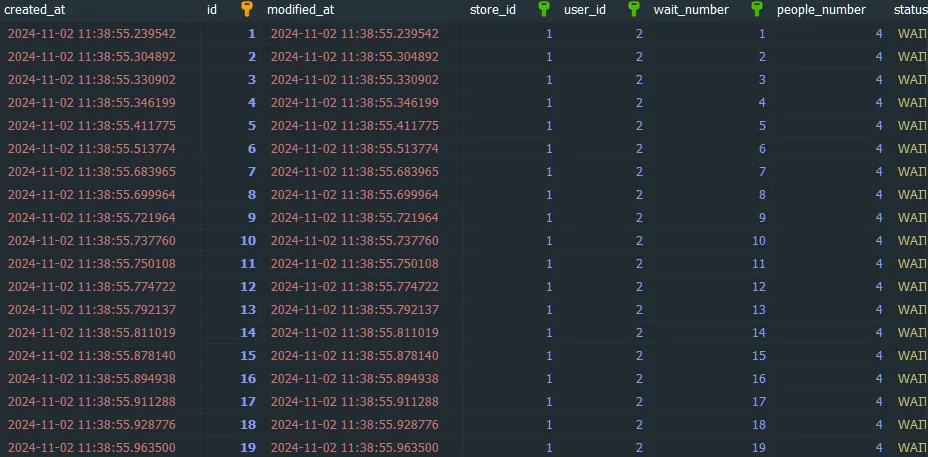Select created_at cell 11:38:55.699964
Viewport: 928px width, 457px height.
(92, 195)
